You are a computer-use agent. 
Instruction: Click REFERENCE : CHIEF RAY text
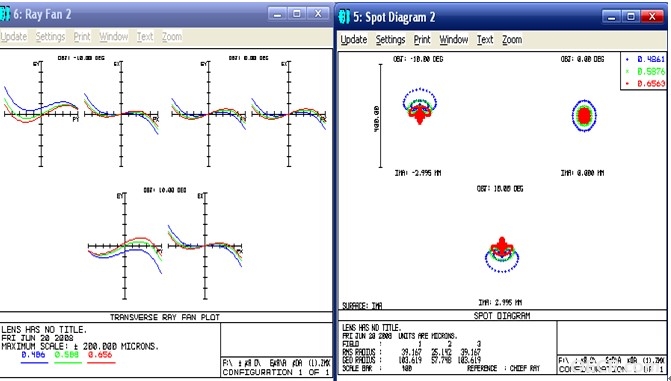(x=503, y=368)
